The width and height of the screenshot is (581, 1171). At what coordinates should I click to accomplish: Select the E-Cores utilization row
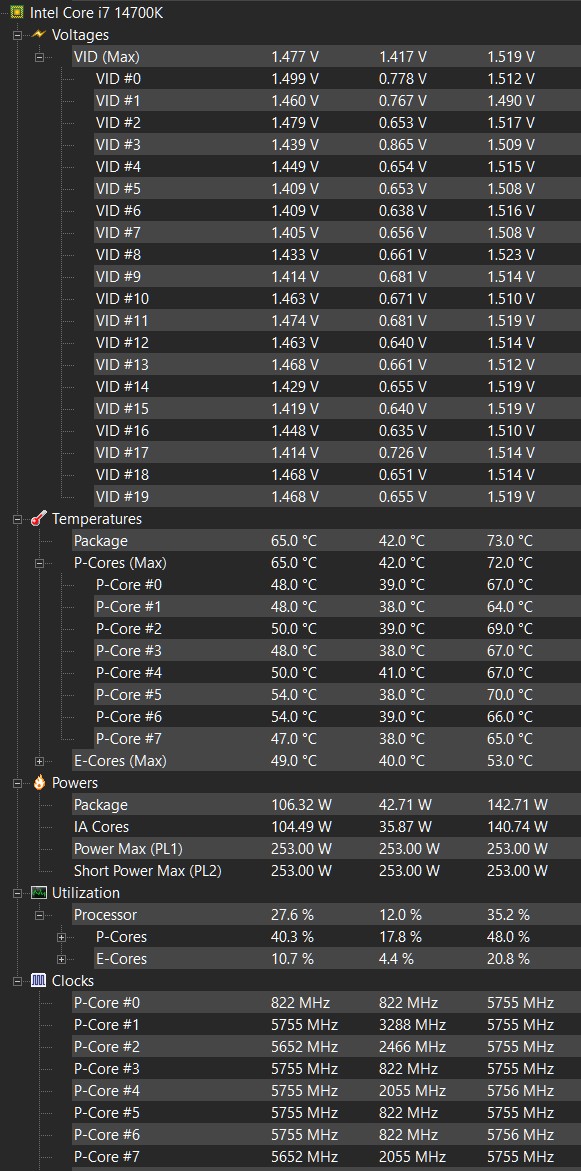[x=338, y=959]
